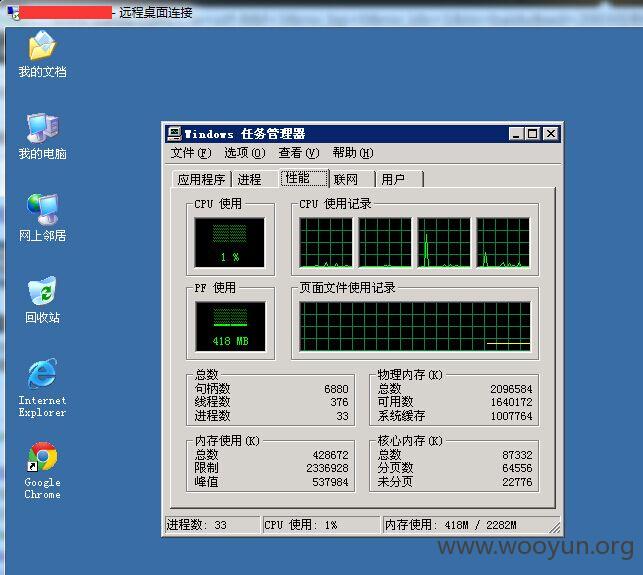Open the 帮助(H) menu
Image resolution: width=643 pixels, height=575 pixels.
353,153
